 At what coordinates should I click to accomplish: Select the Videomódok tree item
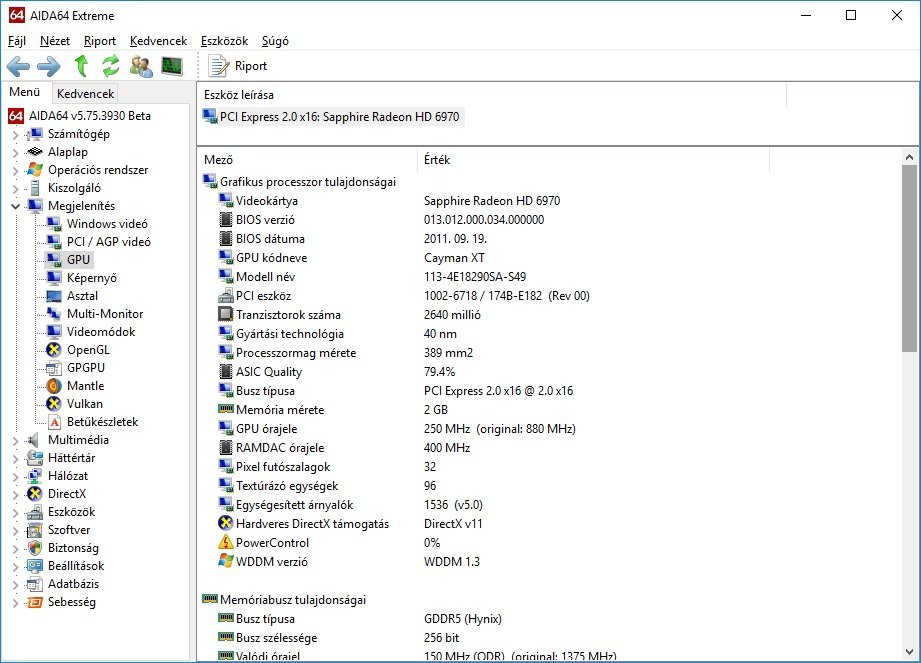[101, 332]
